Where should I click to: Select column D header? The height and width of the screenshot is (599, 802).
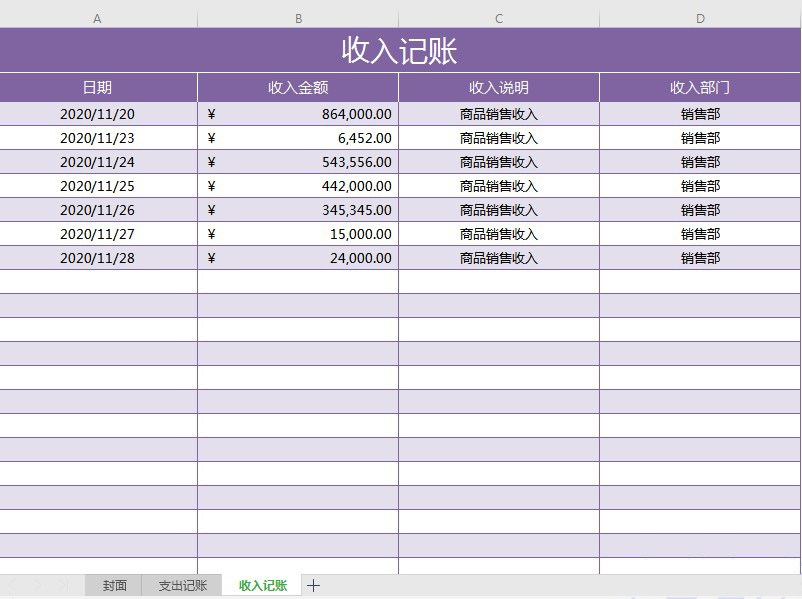click(x=700, y=19)
